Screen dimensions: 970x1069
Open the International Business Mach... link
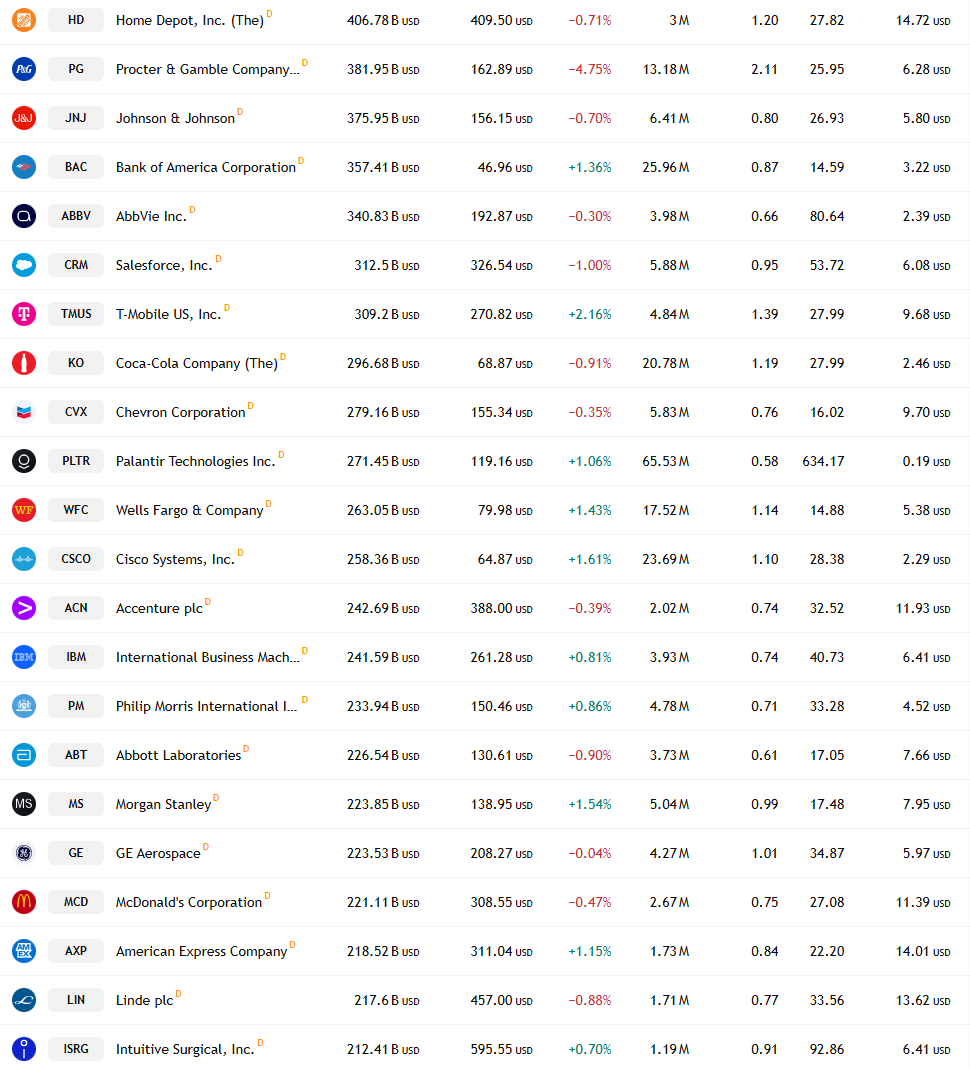[x=208, y=658]
